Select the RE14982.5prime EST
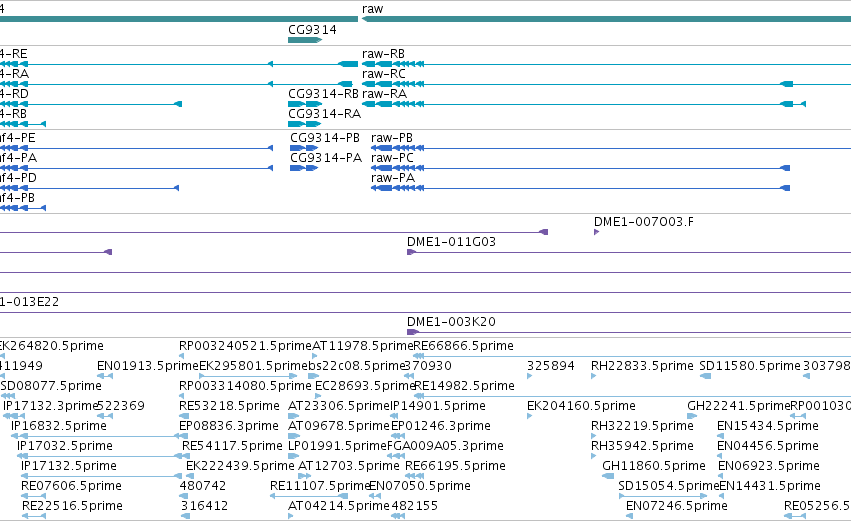 464,386
